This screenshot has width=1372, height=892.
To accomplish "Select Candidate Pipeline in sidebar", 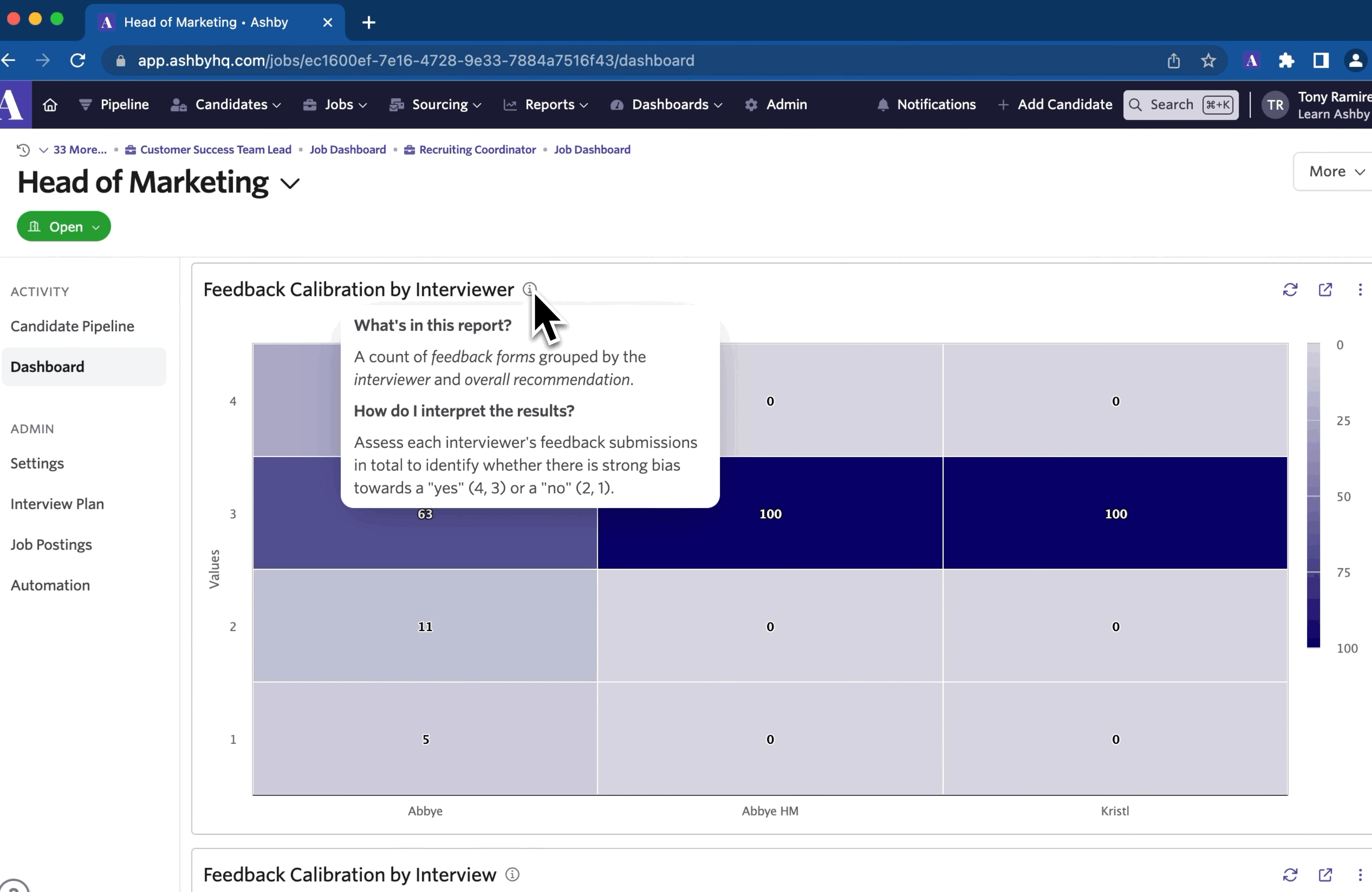I will (x=72, y=326).
